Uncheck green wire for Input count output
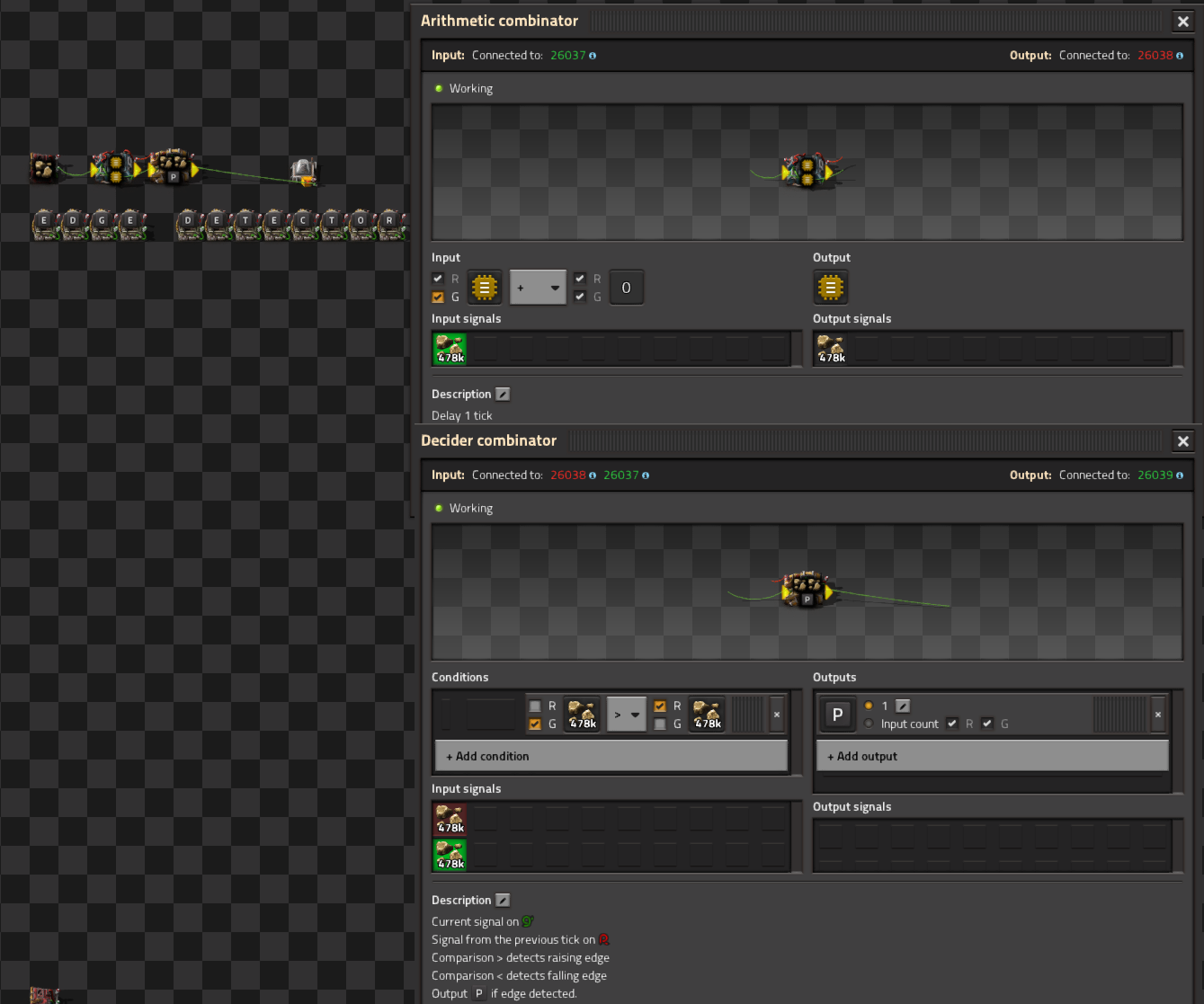Screen dimensions: 1204x1004 click(x=987, y=724)
